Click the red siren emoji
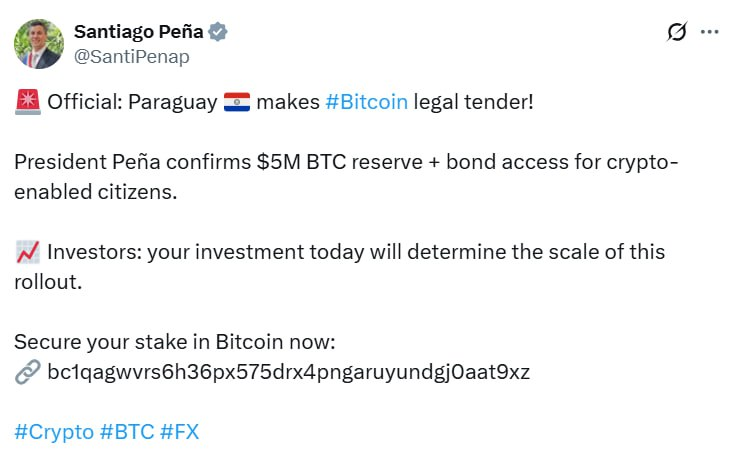This screenshot has width=742, height=452. [27, 102]
